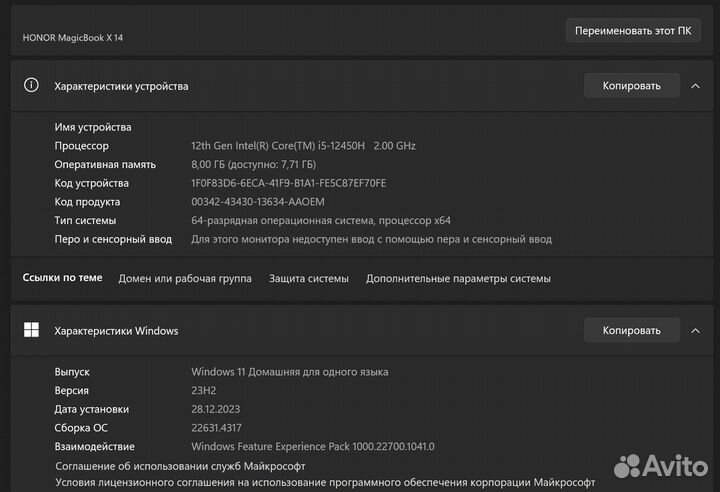Click the Windows logo icon beside Характеристики Windows
Viewport: 720px width, 492px height.
pyautogui.click(x=31, y=329)
